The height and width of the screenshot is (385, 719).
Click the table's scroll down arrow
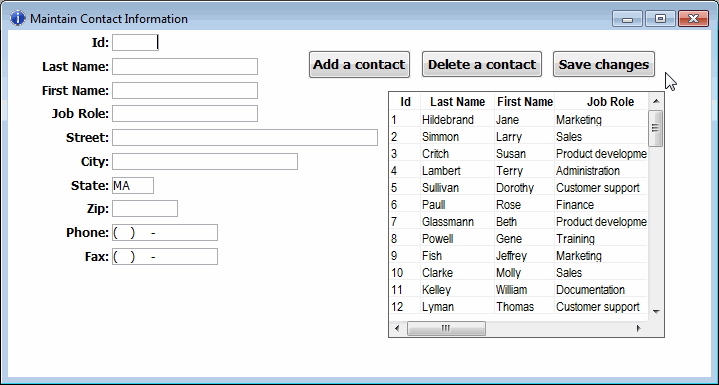[656, 312]
